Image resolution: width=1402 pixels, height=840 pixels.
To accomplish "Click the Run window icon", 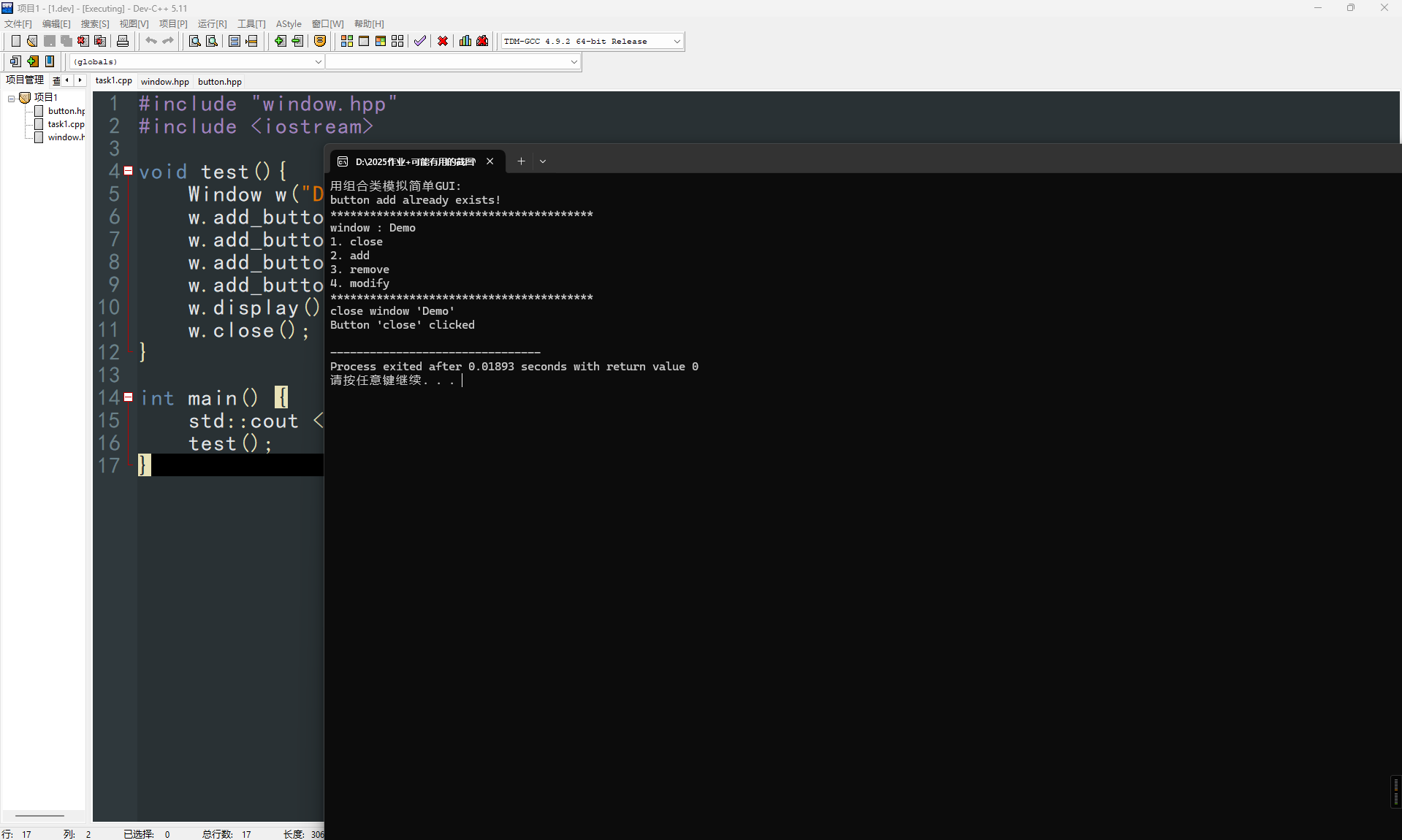I will tap(364, 41).
